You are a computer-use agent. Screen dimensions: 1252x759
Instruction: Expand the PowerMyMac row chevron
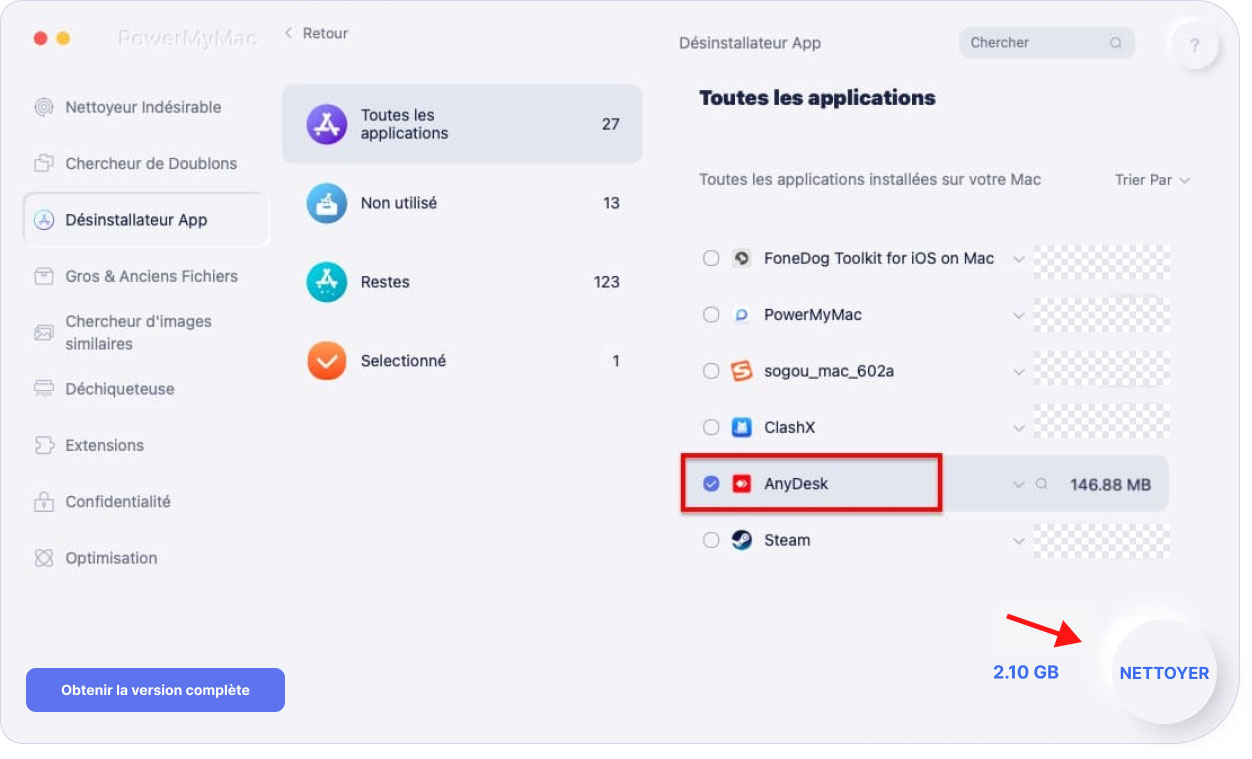pyautogui.click(x=1018, y=316)
